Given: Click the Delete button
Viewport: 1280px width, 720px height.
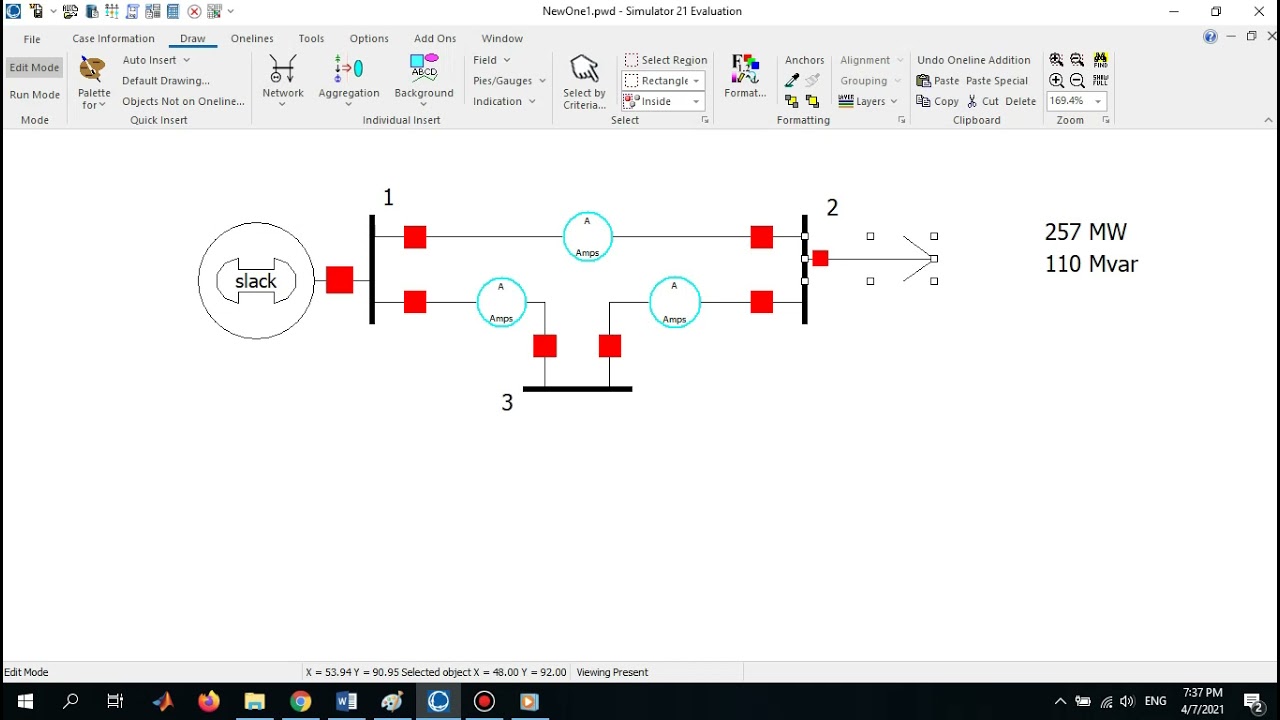Looking at the screenshot, I should pos(1021,101).
